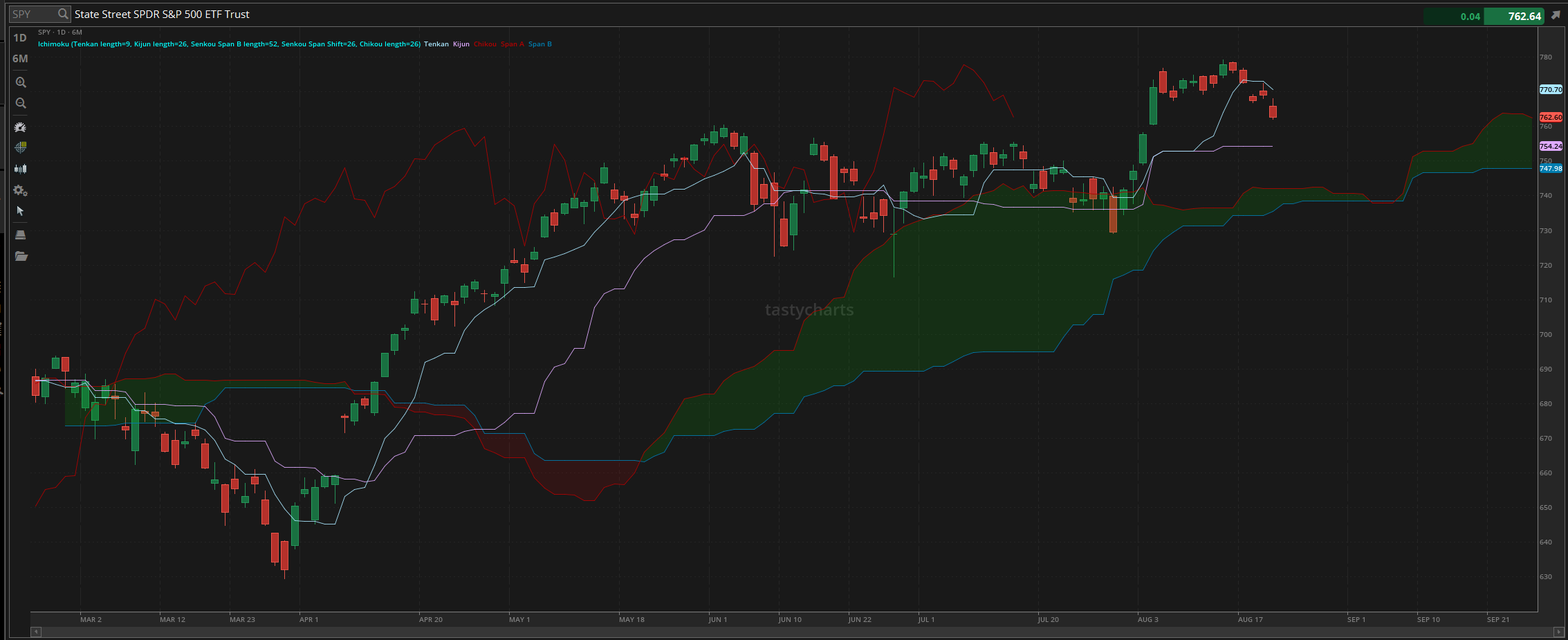This screenshot has width=1568, height=640.
Task: Click the Kijun legend label
Action: 461,44
